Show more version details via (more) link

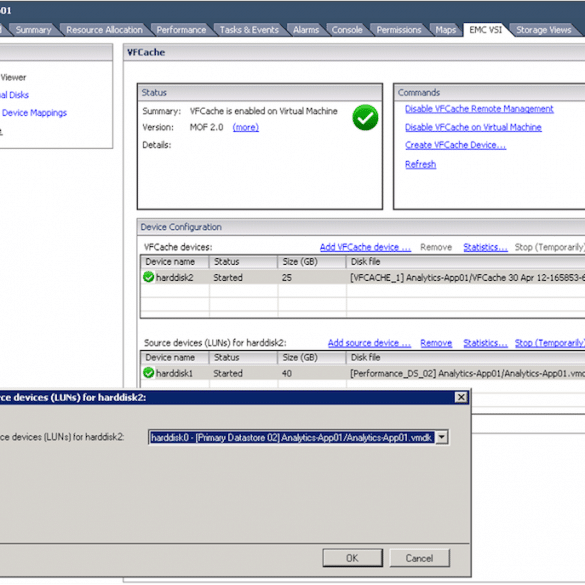click(x=245, y=127)
